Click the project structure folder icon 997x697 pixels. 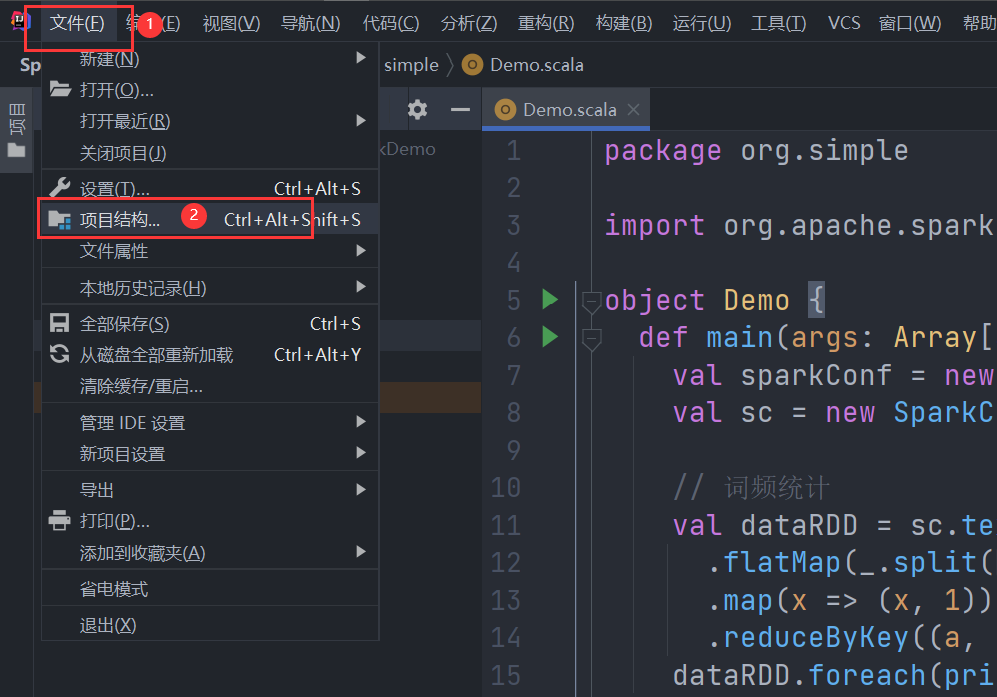pos(60,219)
